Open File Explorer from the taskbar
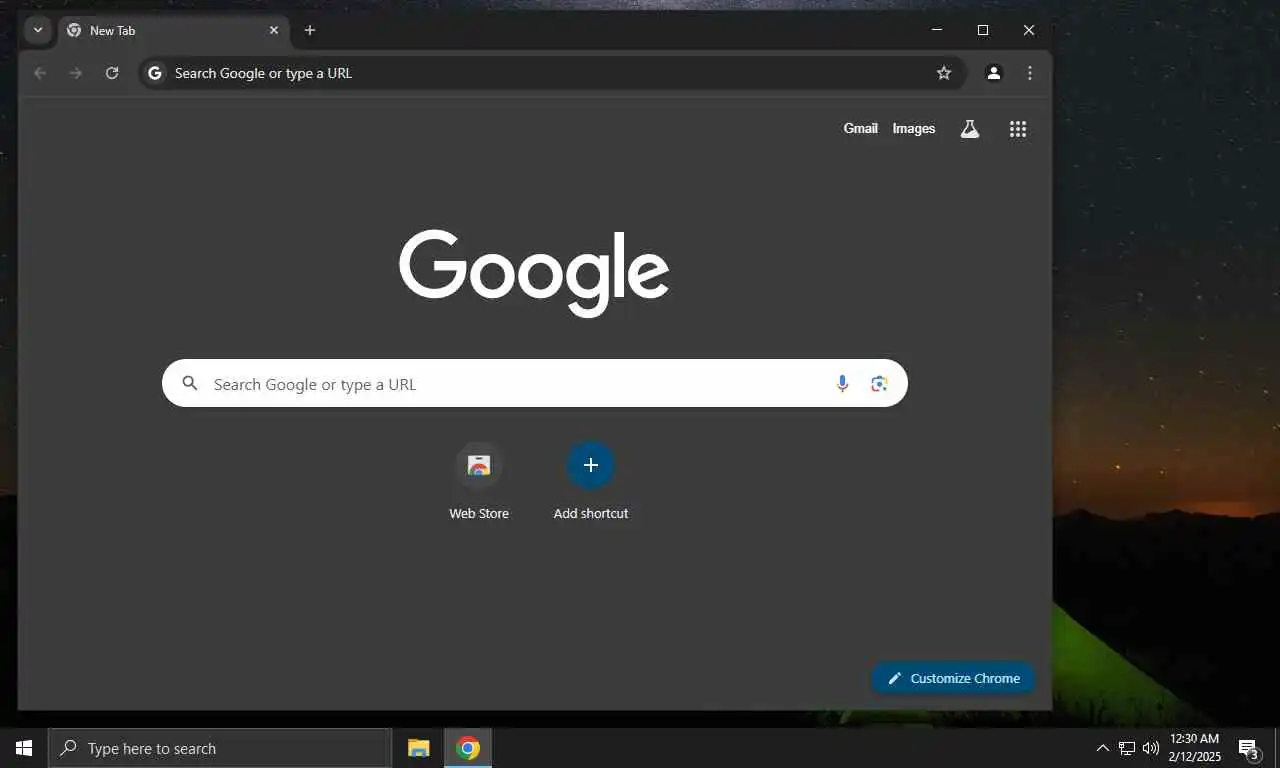The width and height of the screenshot is (1280, 768). (x=419, y=748)
